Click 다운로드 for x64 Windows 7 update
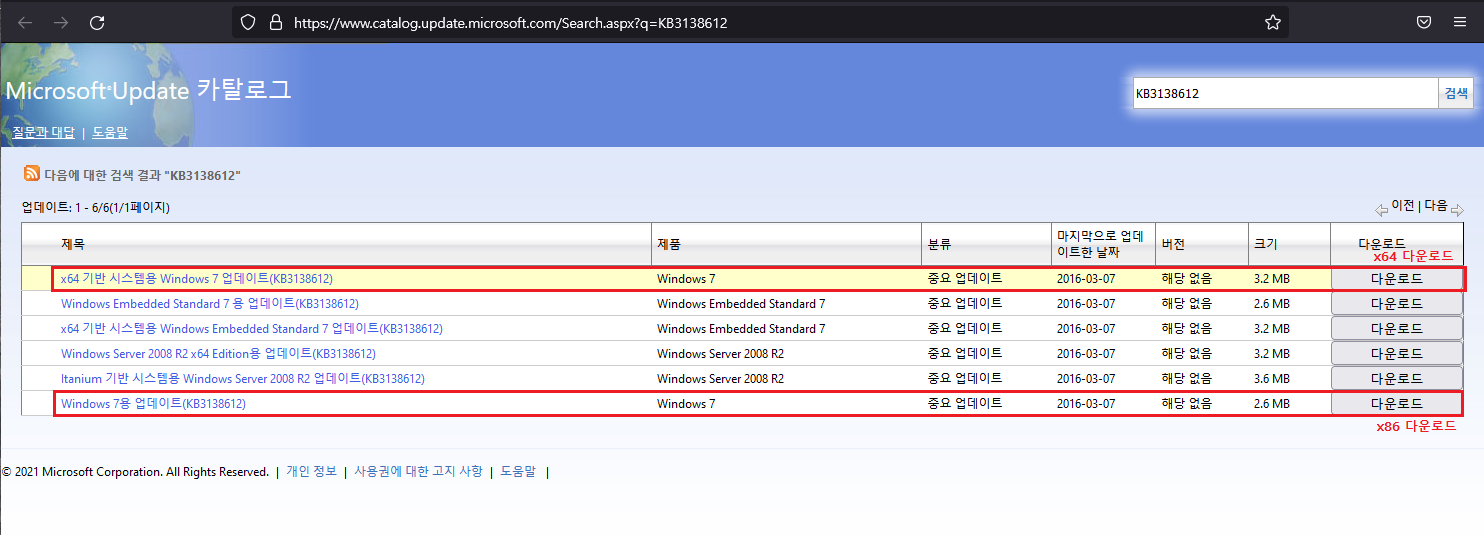Viewport: 1484px width, 535px height. click(1396, 278)
